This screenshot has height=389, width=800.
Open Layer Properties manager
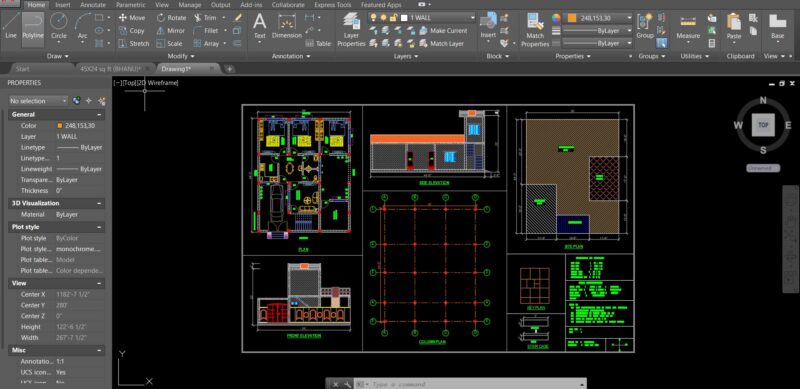(x=351, y=31)
